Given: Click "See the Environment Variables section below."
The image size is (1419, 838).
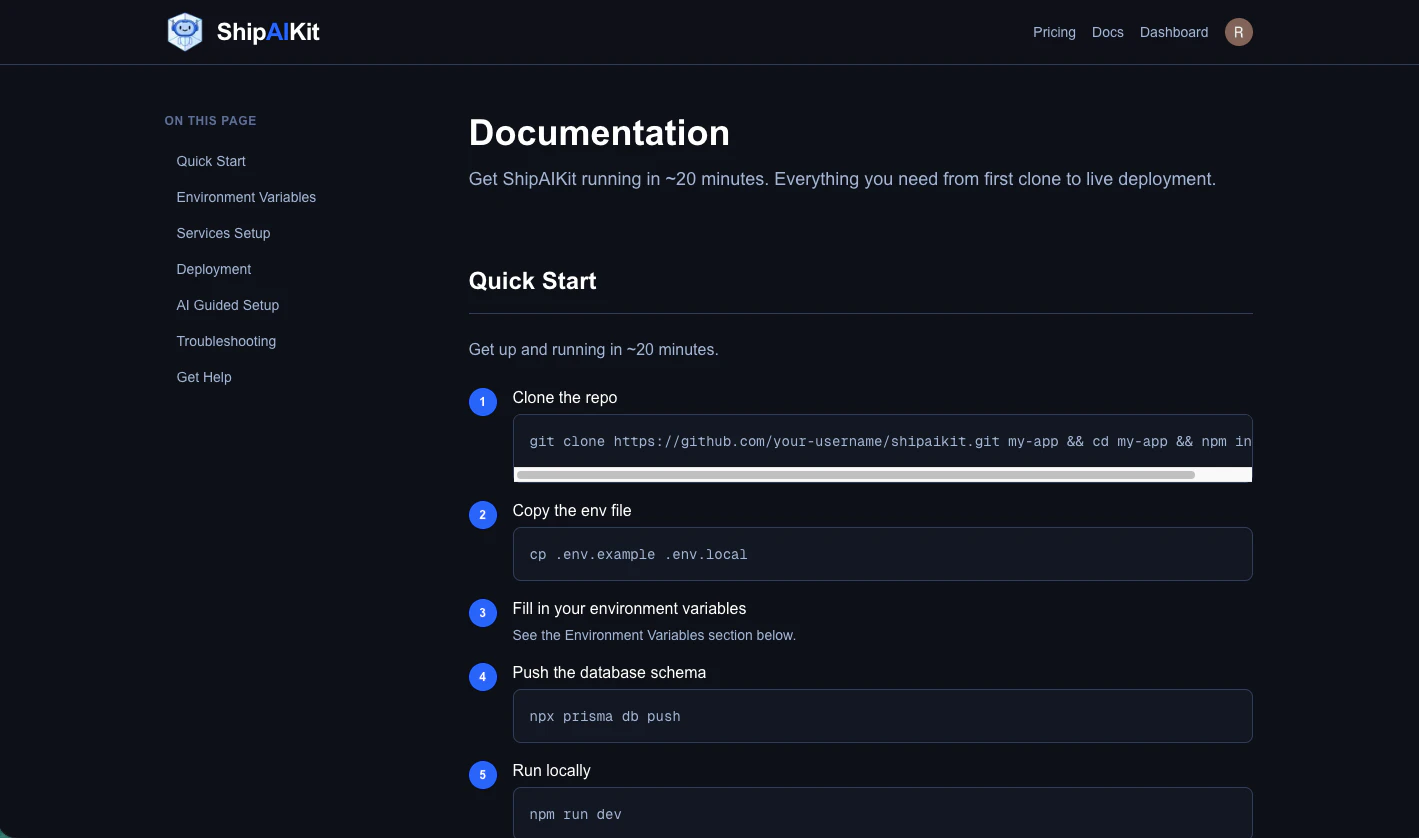Looking at the screenshot, I should coord(654,635).
